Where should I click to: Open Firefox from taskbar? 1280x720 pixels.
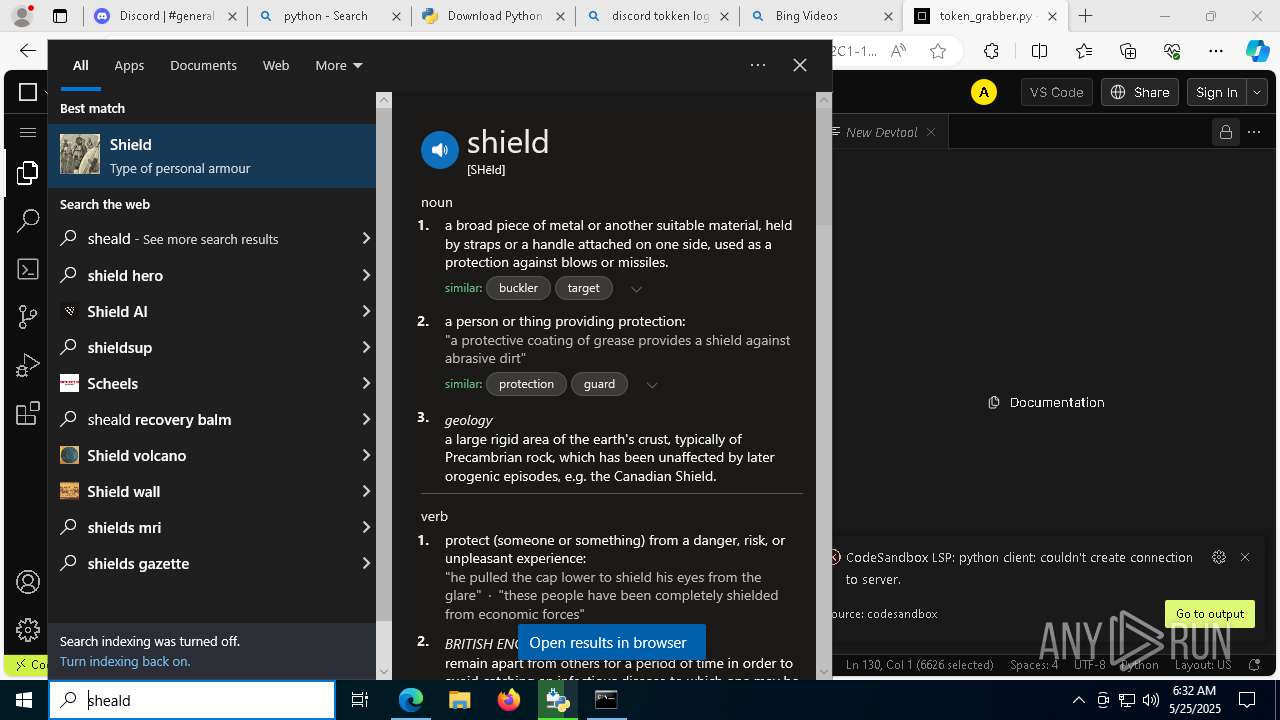pos(509,700)
